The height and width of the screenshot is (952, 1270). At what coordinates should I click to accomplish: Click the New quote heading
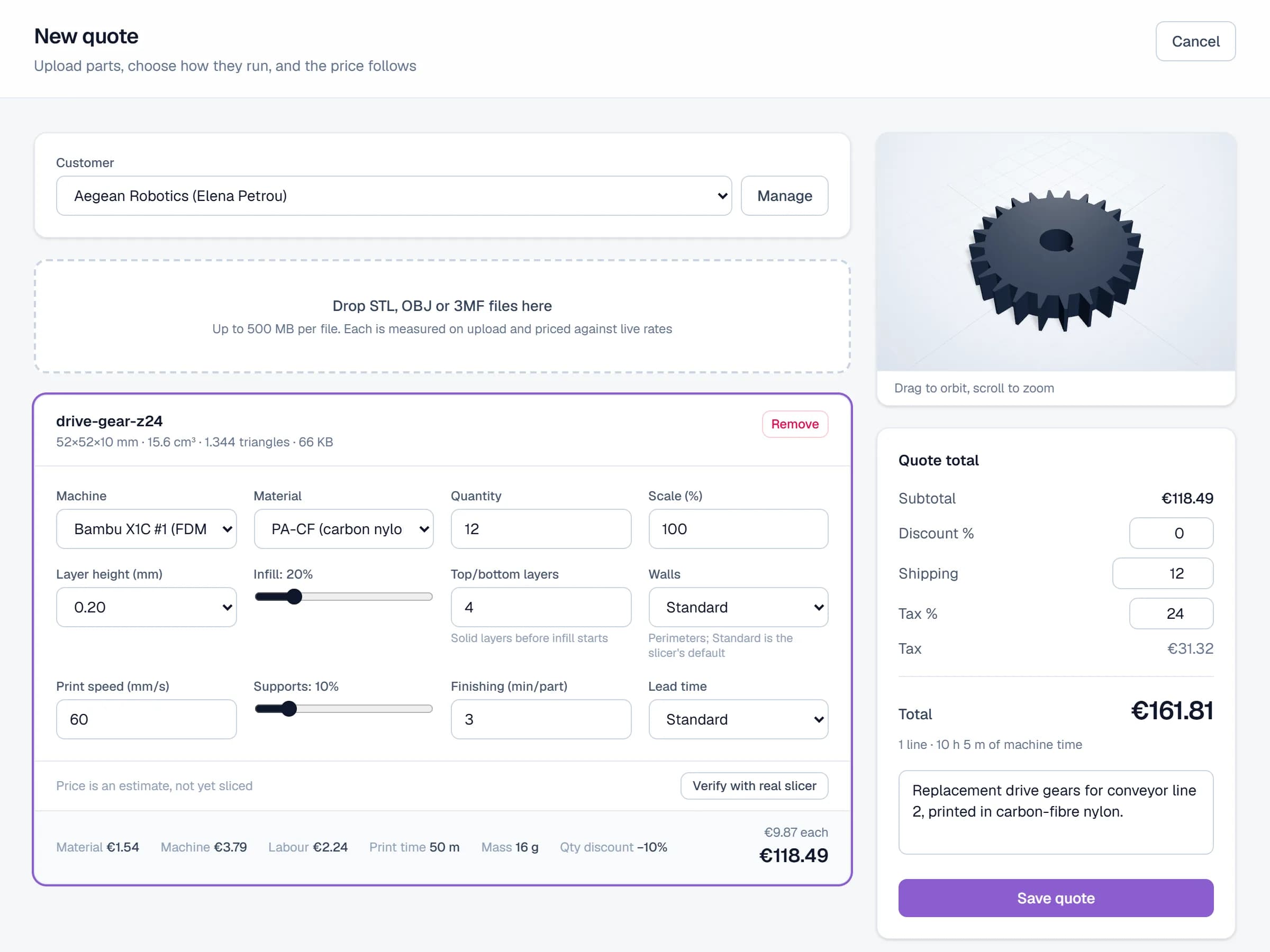(86, 36)
